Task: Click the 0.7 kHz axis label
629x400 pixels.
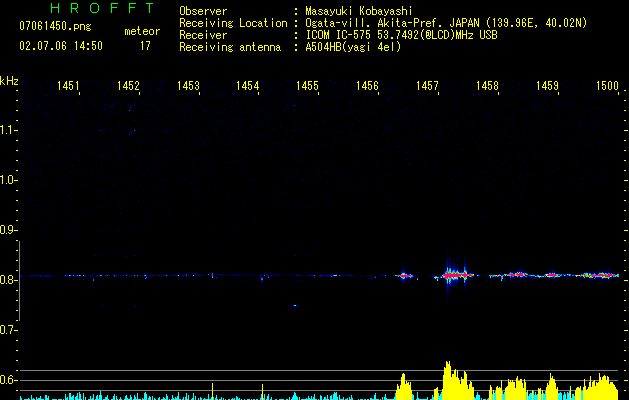Action: (x=8, y=330)
